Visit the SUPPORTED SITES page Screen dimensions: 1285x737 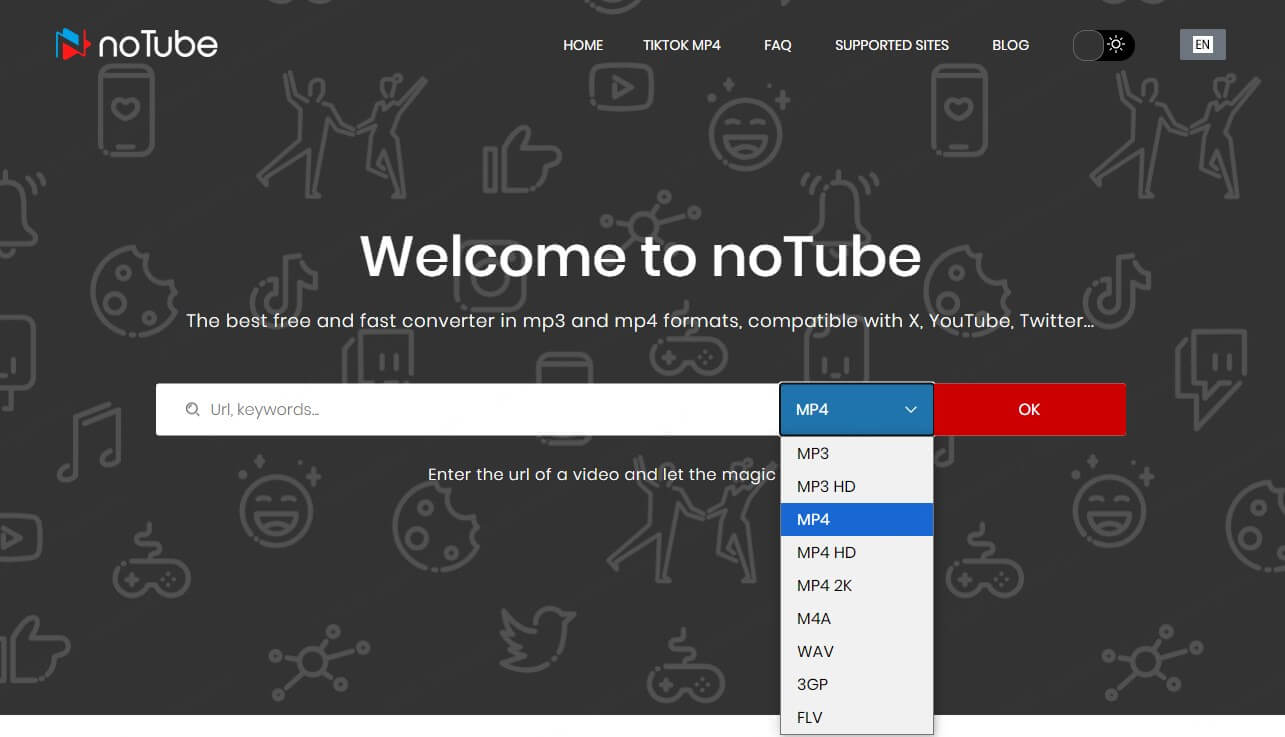(x=892, y=45)
